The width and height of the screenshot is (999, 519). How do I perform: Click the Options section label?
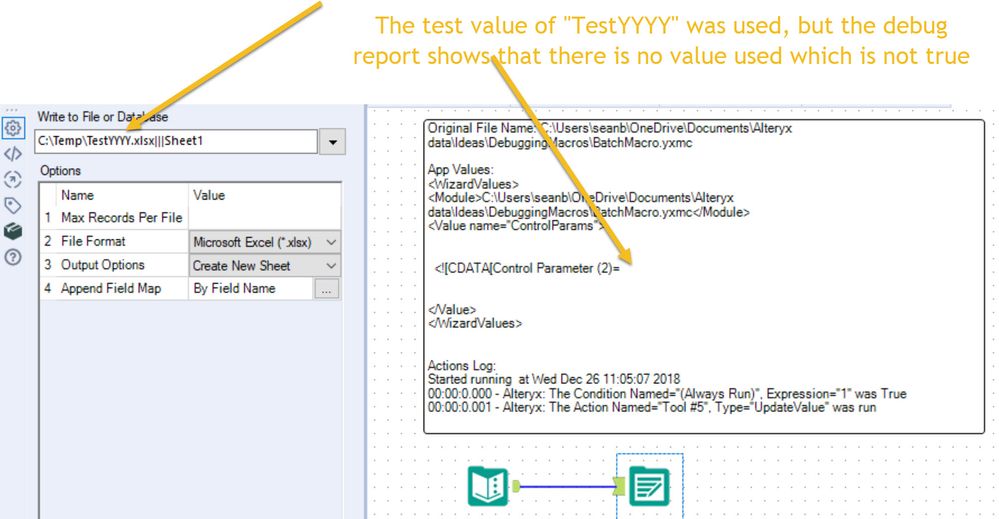click(61, 171)
